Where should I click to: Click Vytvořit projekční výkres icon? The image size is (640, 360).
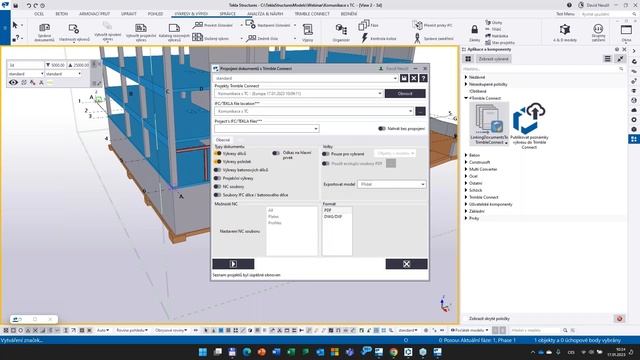pos(141,28)
